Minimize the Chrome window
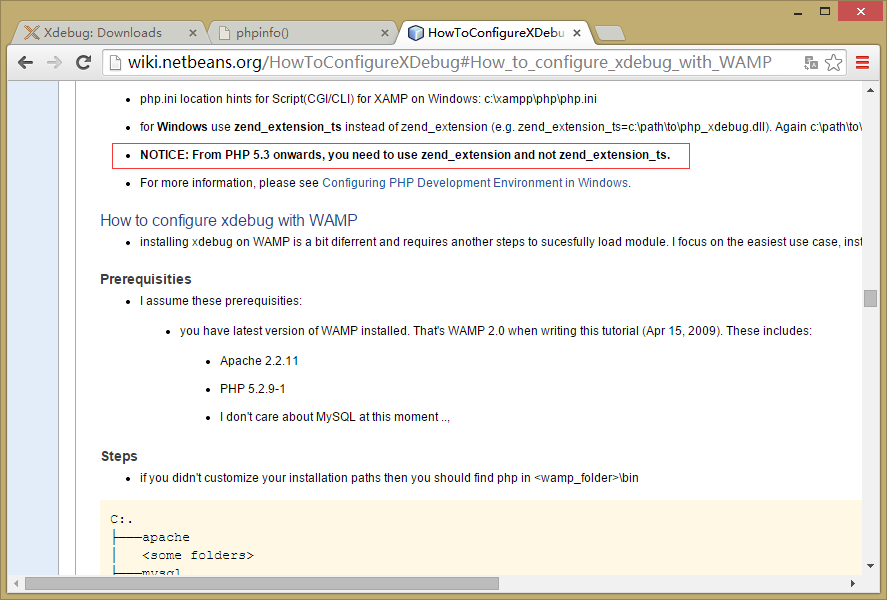 tap(798, 12)
